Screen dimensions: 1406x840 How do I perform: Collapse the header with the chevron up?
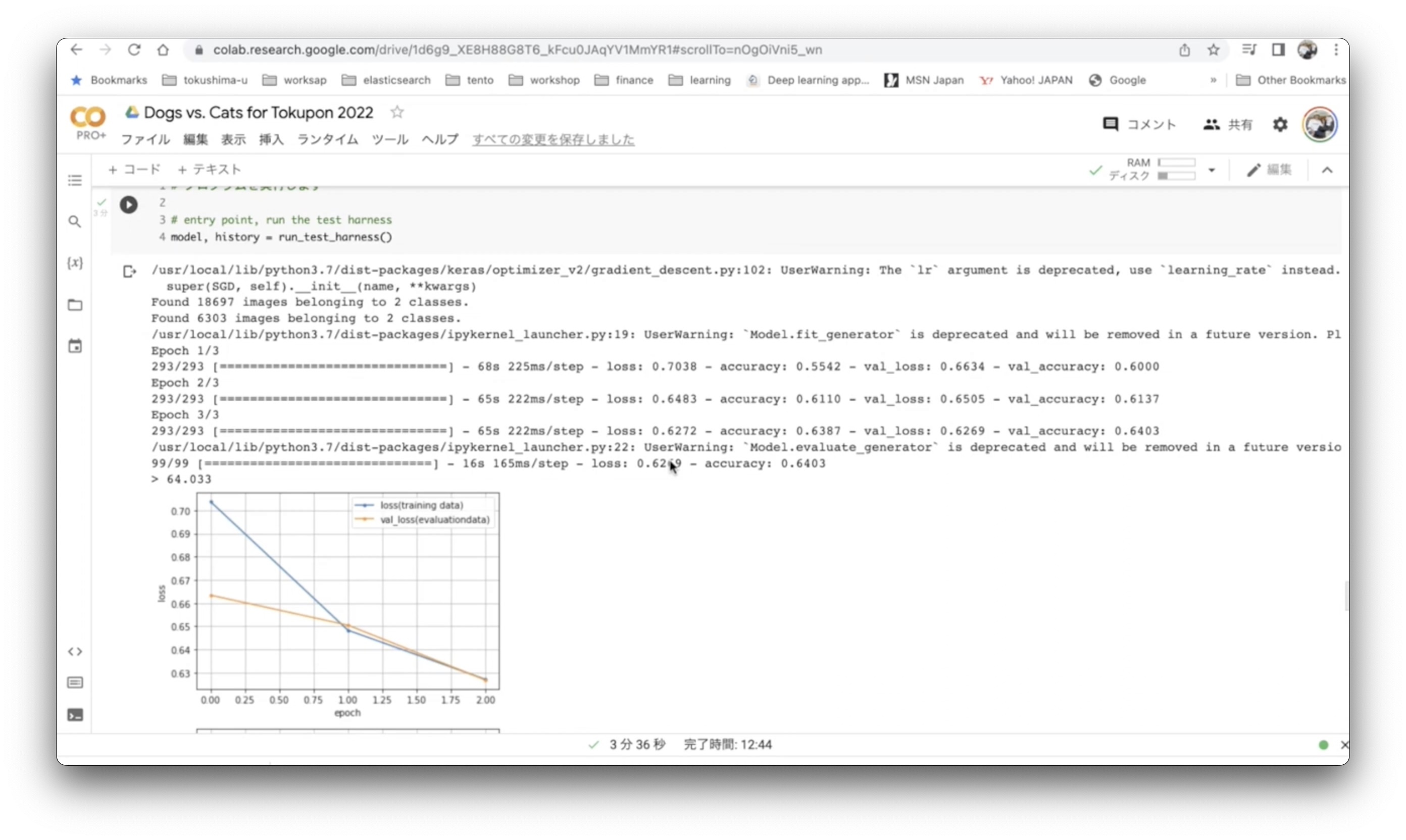click(x=1327, y=170)
